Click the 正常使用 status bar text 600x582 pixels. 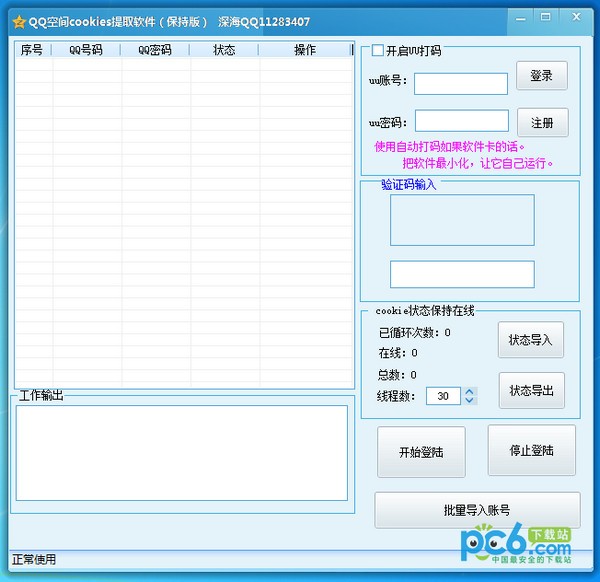[x=34, y=559]
